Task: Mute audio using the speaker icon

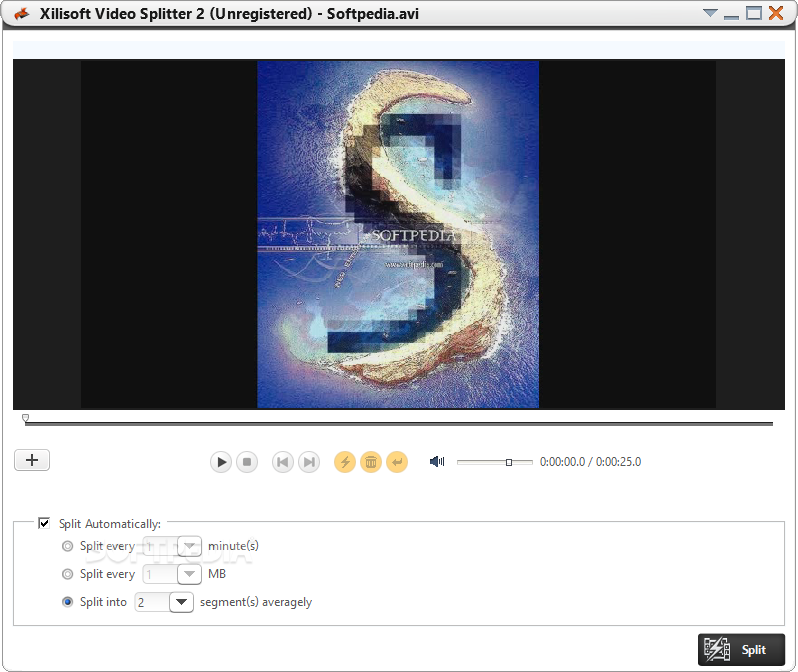Action: [x=437, y=461]
